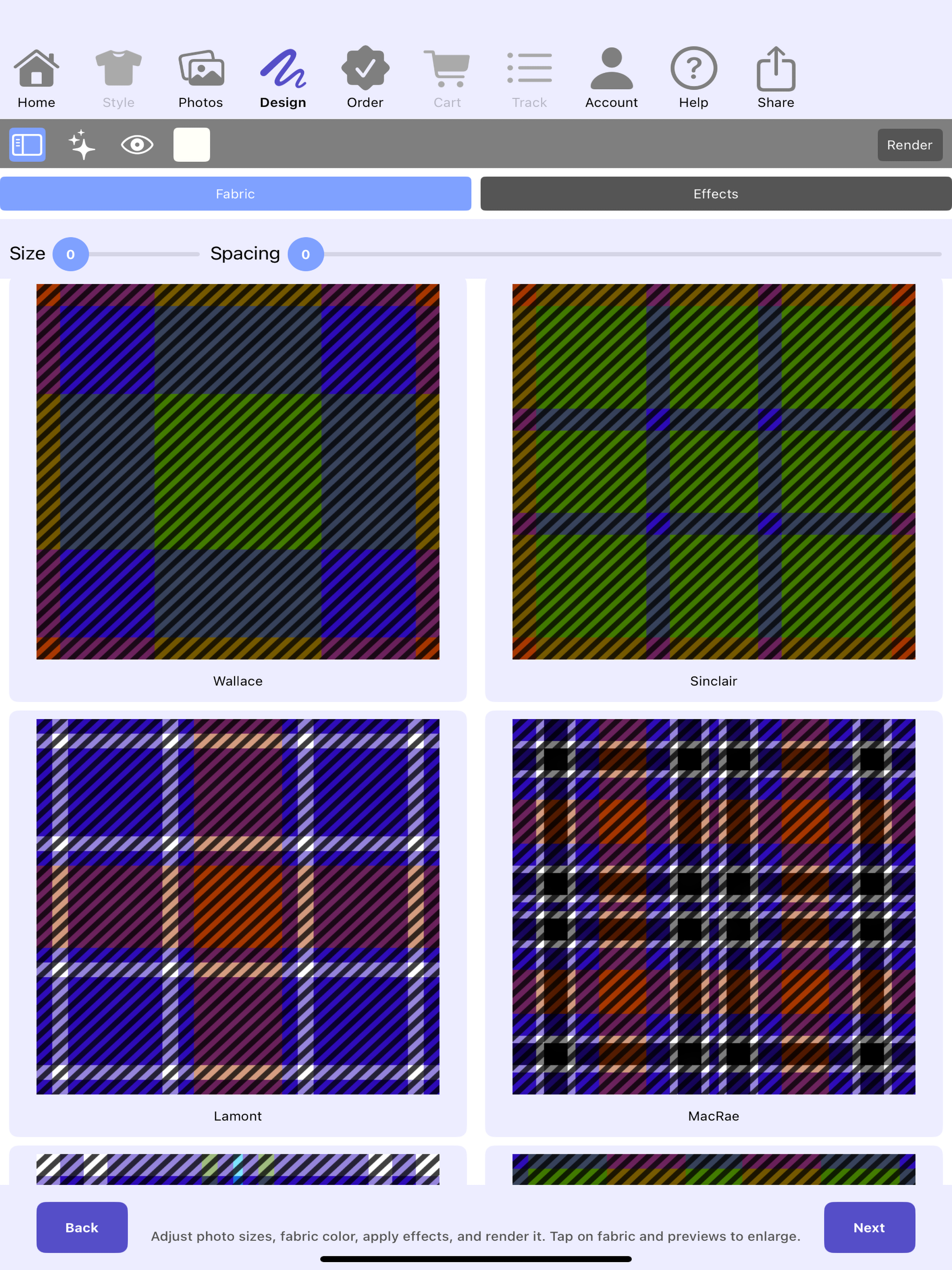Open the white fabric color swatch
The height and width of the screenshot is (1270, 952).
192,145
